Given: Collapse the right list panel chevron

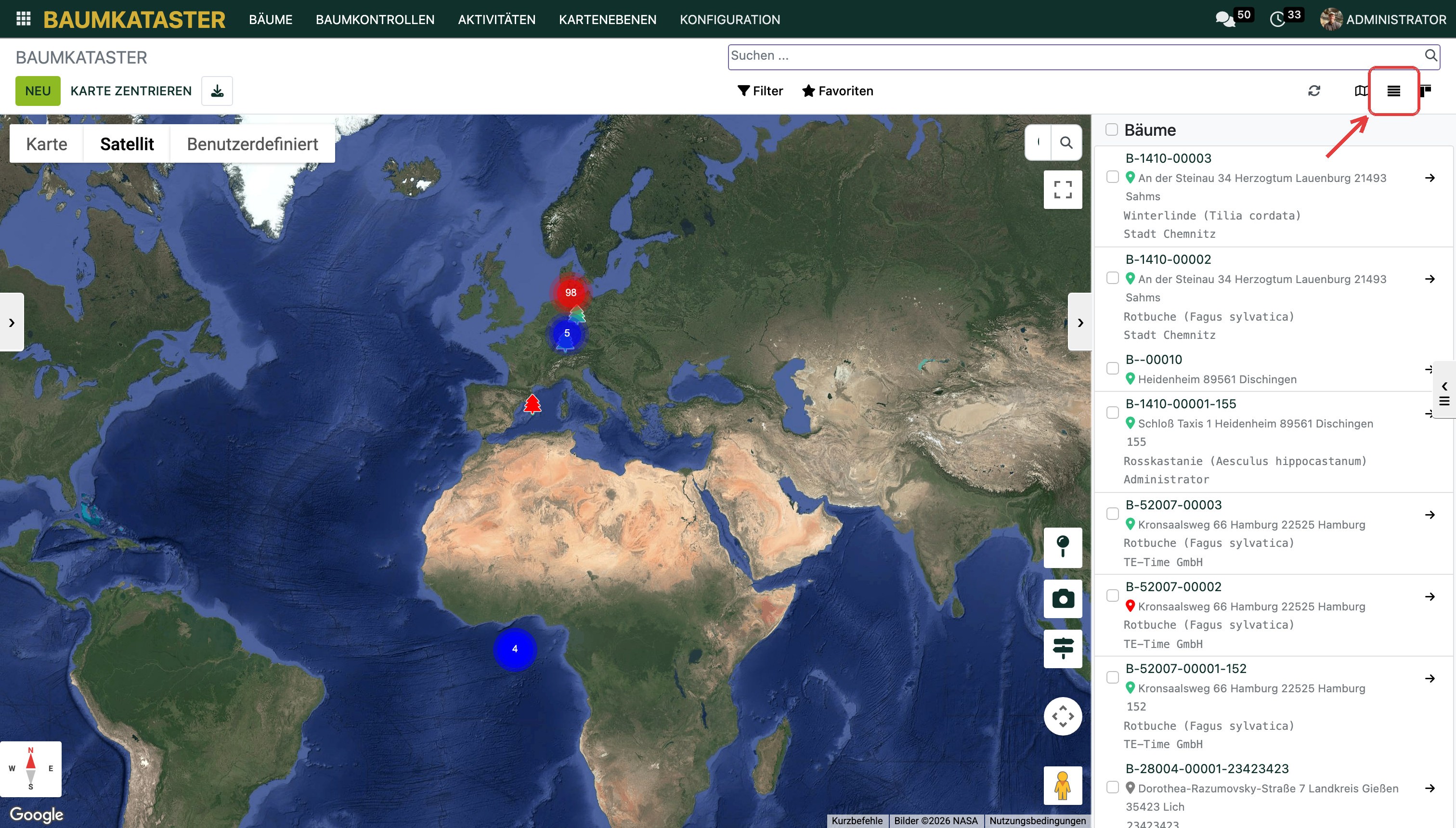Looking at the screenshot, I should click(1080, 323).
